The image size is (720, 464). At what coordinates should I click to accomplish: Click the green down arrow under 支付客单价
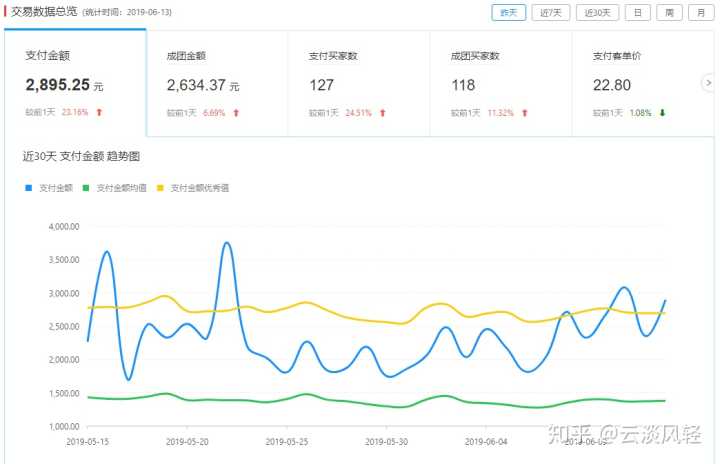point(662,113)
